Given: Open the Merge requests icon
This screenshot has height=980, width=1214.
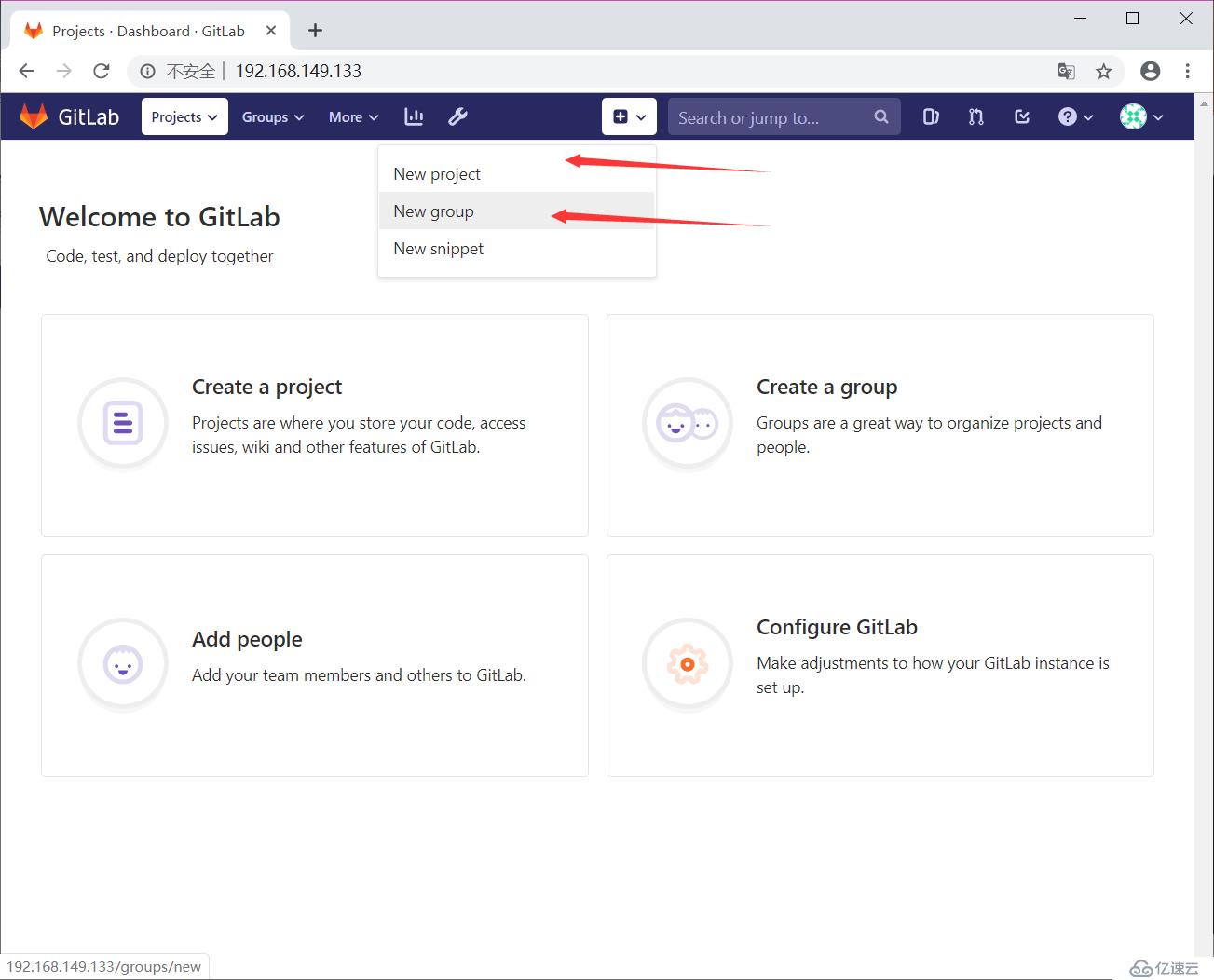Looking at the screenshot, I should (x=975, y=116).
